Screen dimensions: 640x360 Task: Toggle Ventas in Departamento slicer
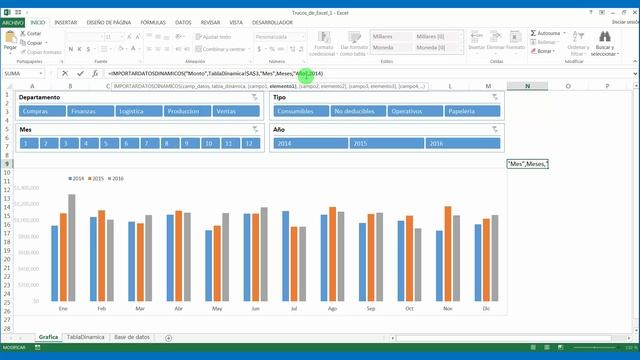[x=236, y=111]
